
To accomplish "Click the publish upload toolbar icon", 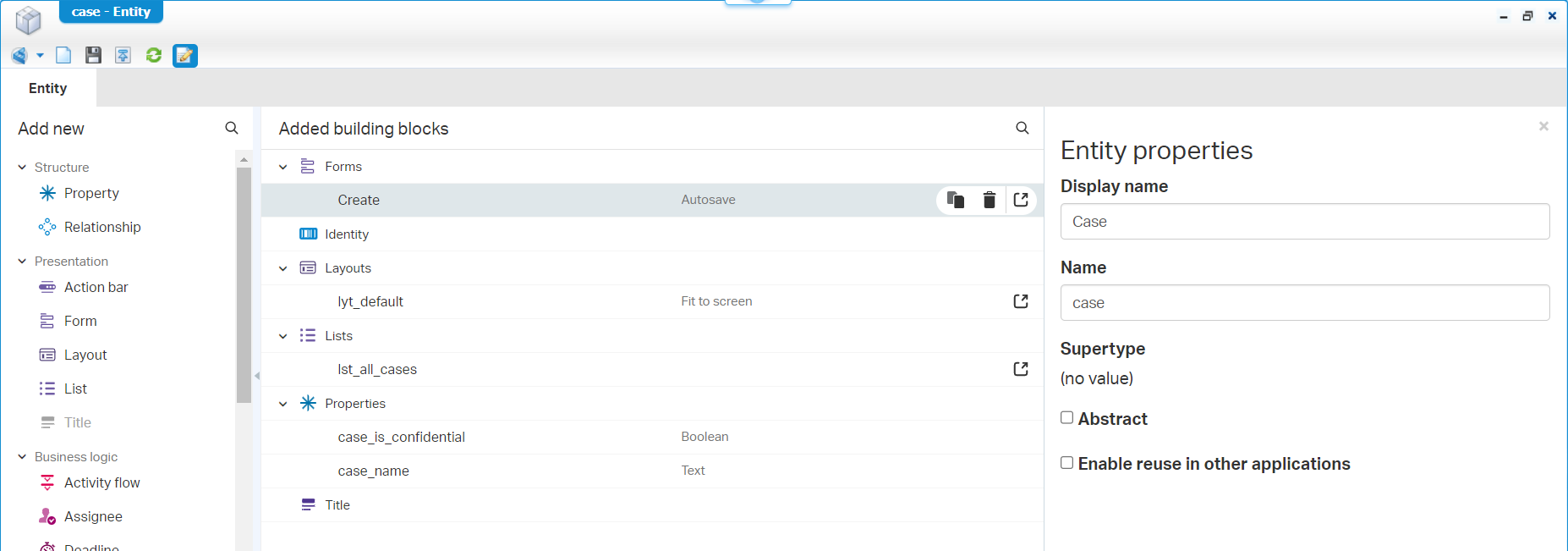I will pos(123,56).
